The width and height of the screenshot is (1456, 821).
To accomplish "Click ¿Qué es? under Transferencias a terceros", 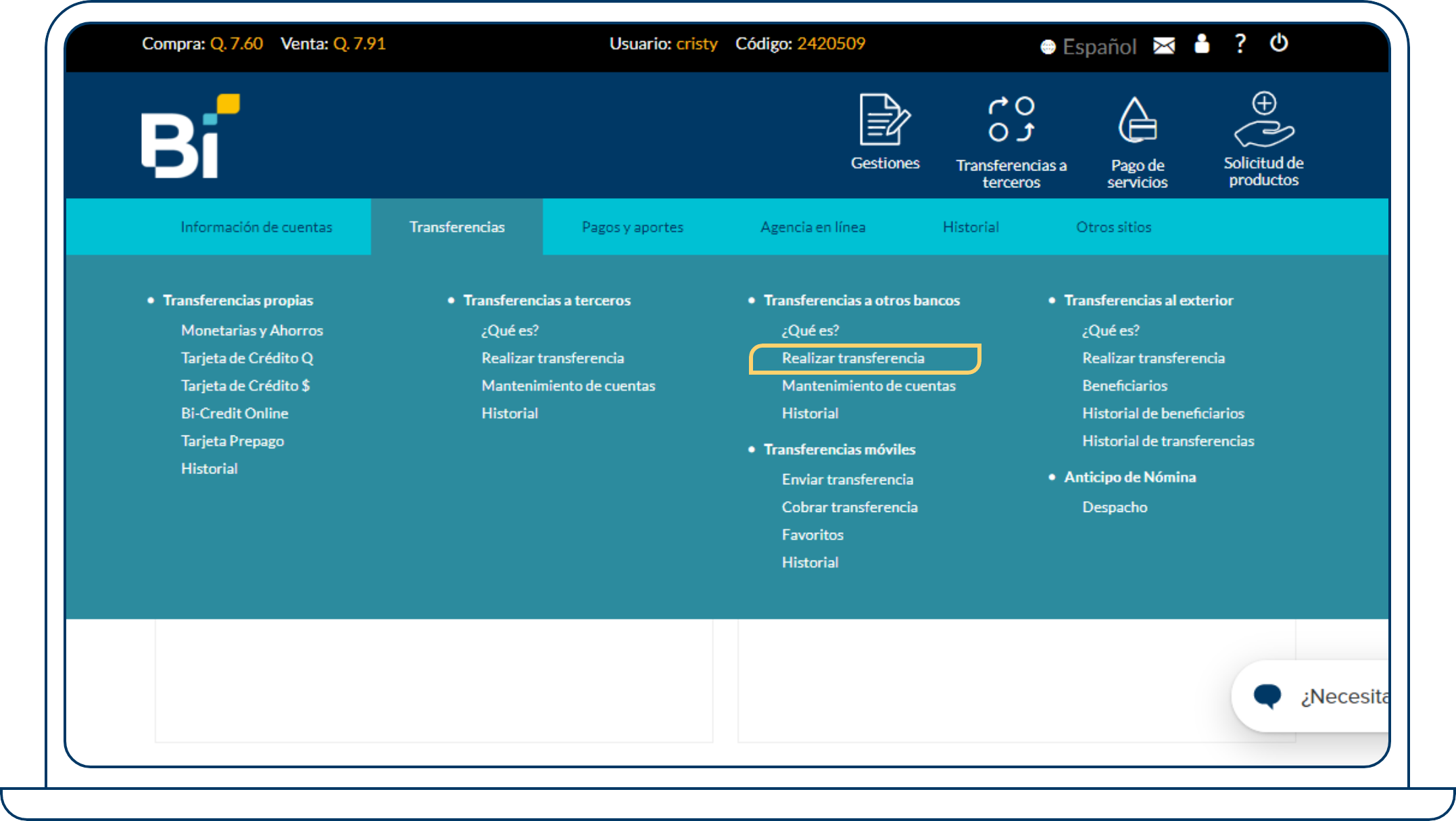I will tap(510, 331).
